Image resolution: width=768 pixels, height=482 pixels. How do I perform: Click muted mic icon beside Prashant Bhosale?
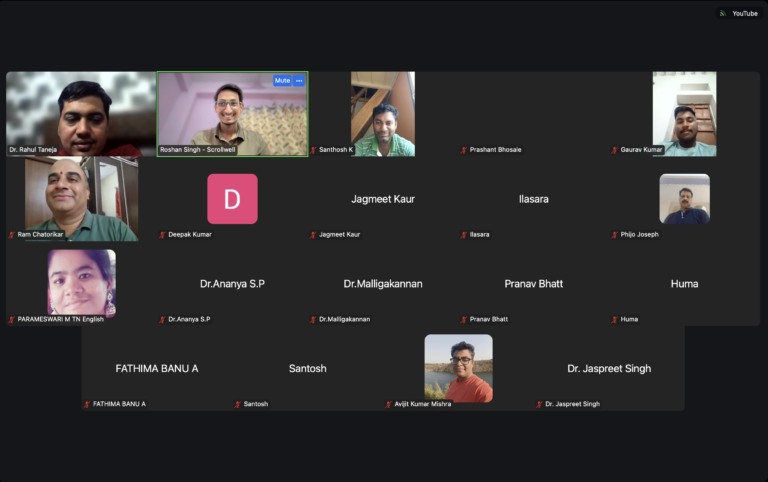click(464, 150)
